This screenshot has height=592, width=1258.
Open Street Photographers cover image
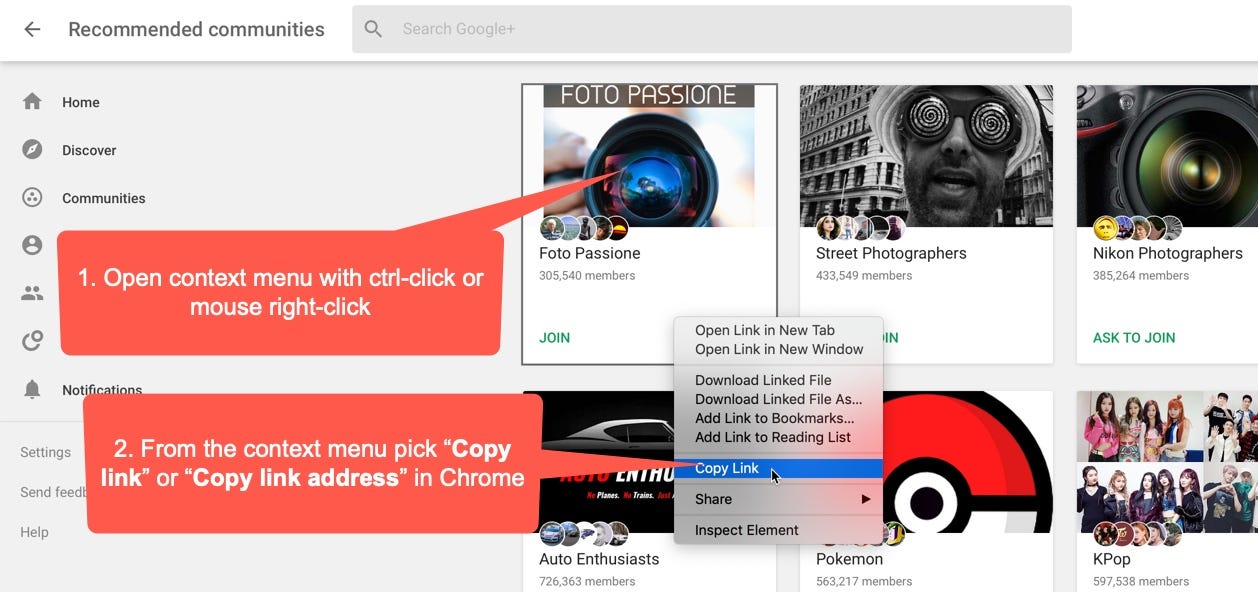926,156
